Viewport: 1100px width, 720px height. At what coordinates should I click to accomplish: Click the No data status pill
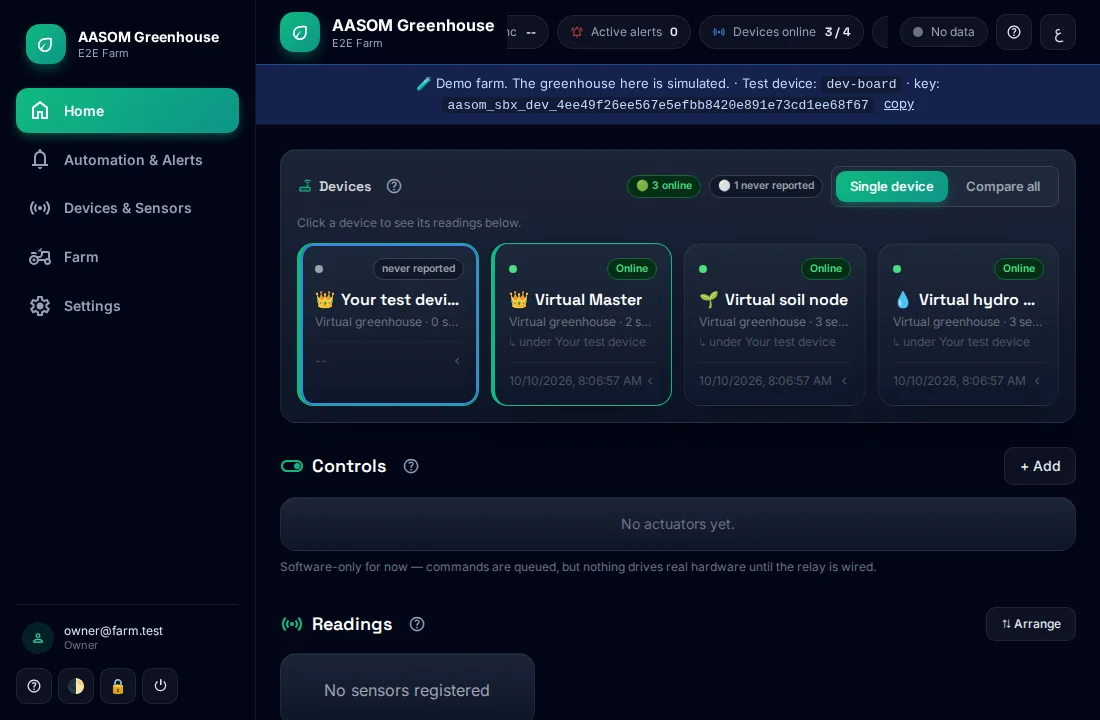[x=944, y=32]
